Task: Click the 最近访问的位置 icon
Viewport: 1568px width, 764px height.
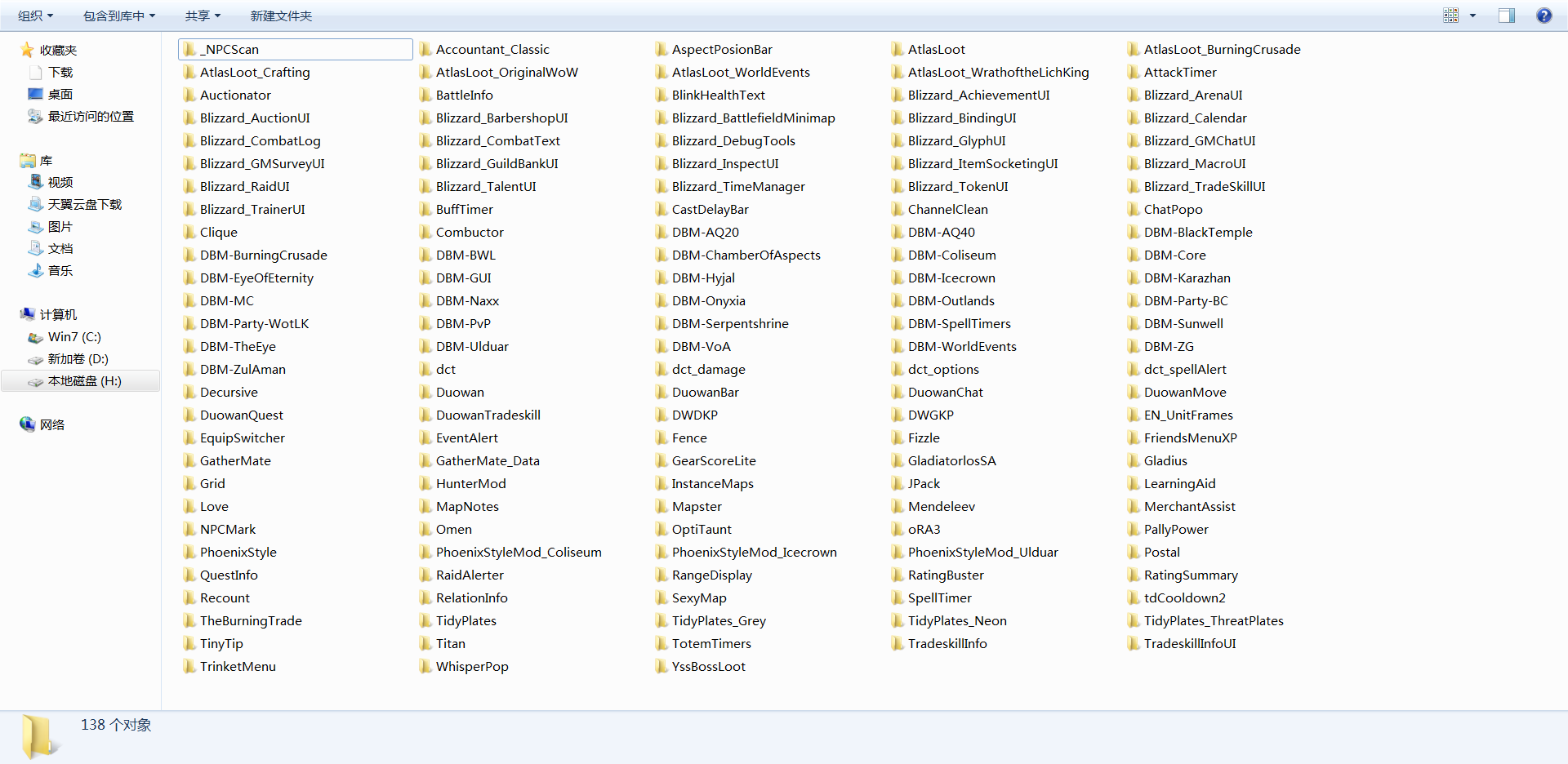Action: tap(35, 117)
